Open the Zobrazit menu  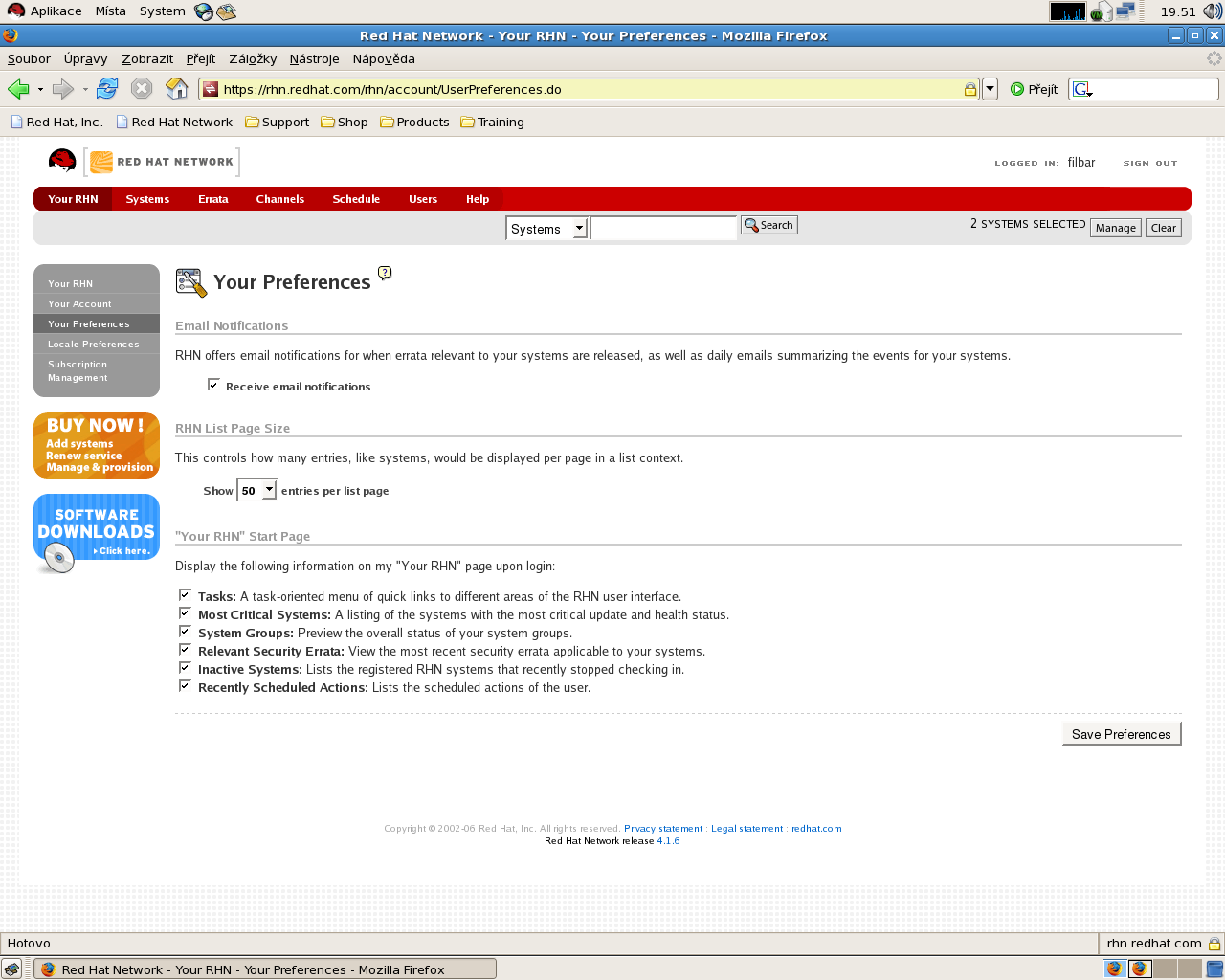pyautogui.click(x=147, y=58)
